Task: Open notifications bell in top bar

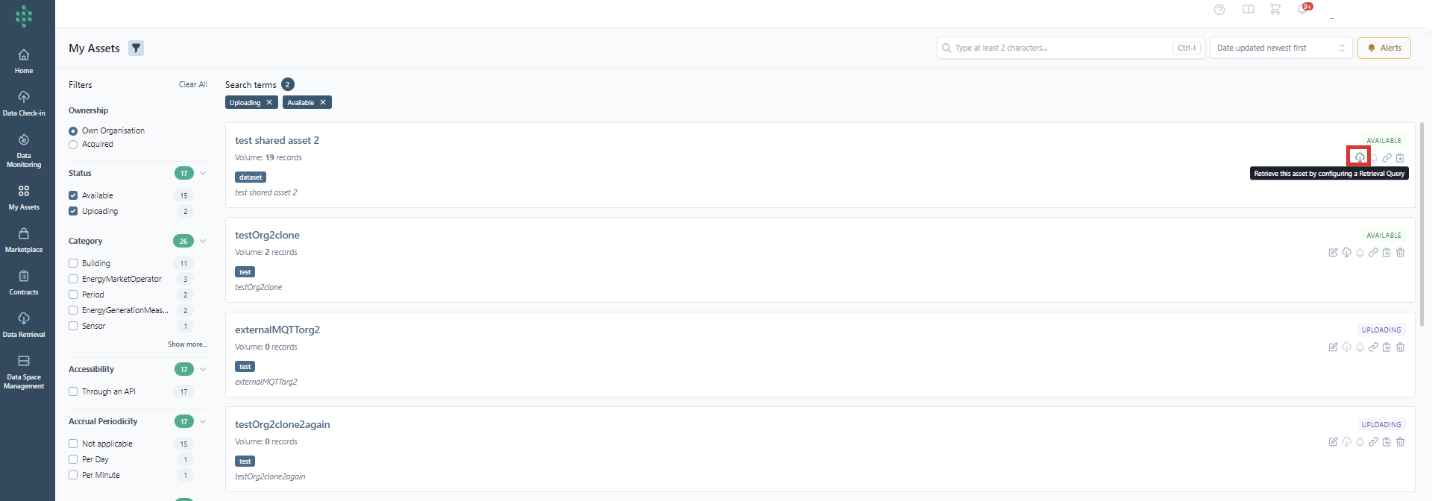Action: 1303,9
